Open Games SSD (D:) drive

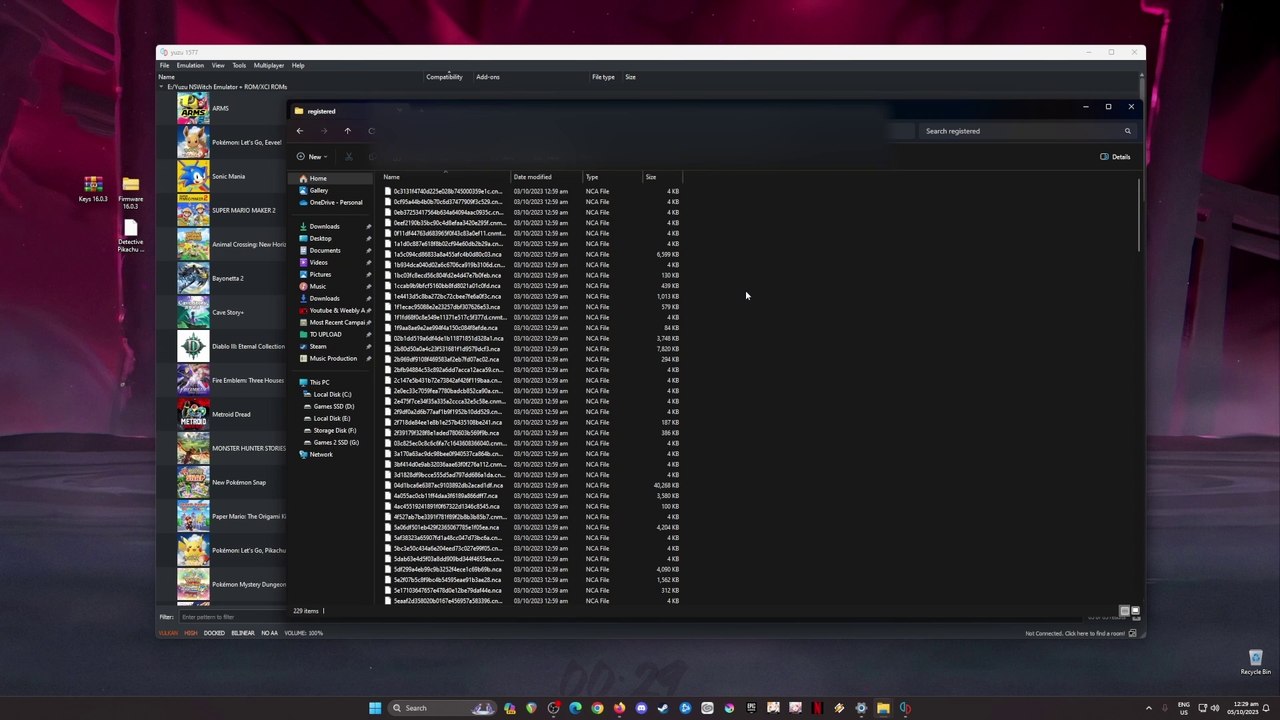333,406
